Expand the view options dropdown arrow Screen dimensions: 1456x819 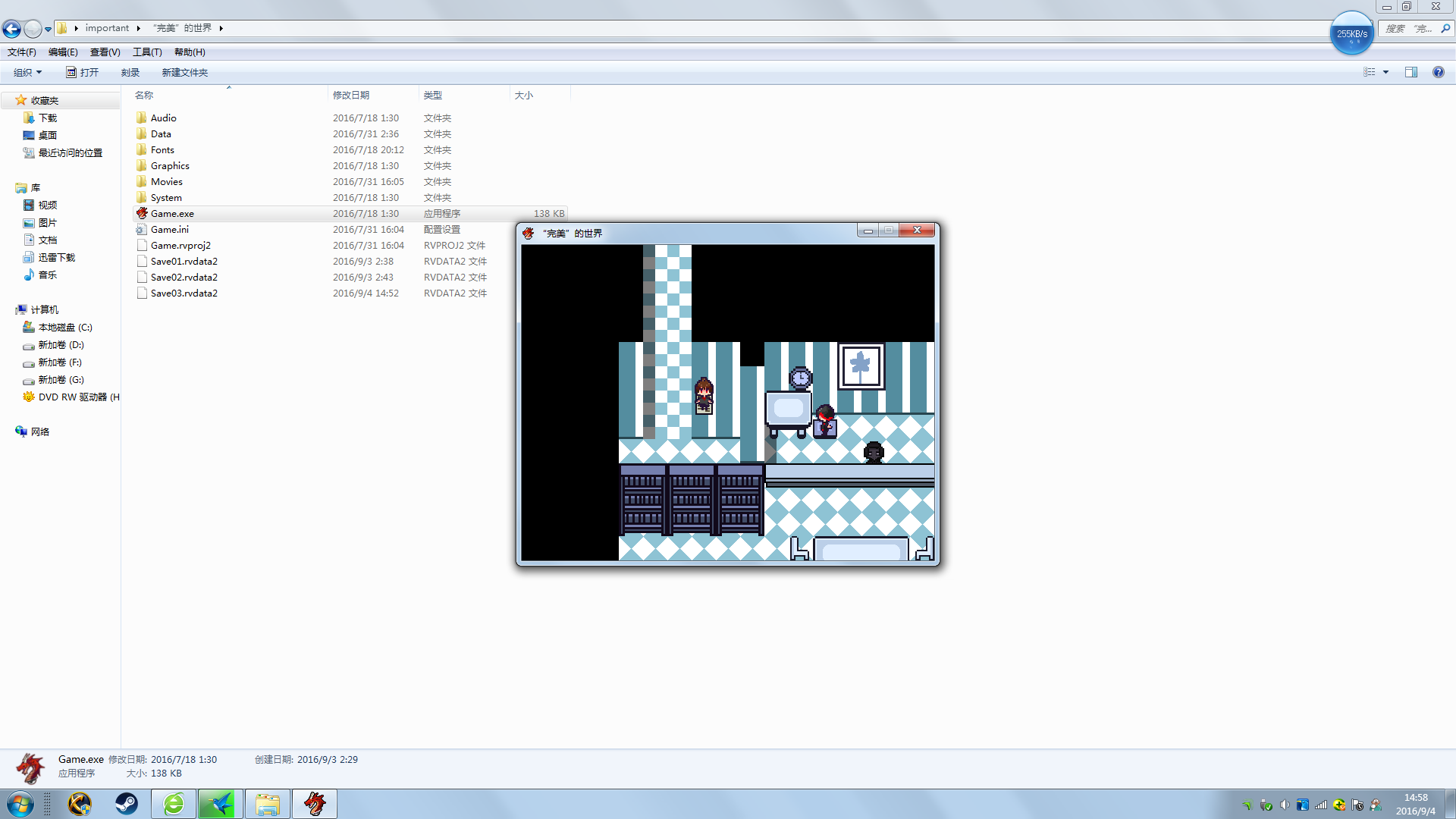coord(1385,72)
